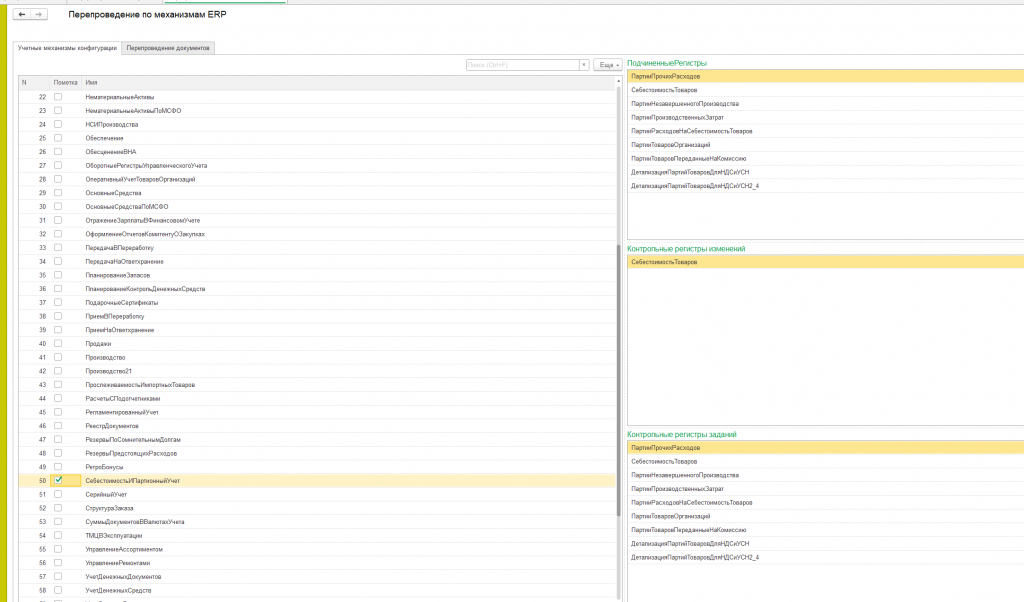
Task: Click the ПодарочныеСертификаты row
Action: (317, 302)
